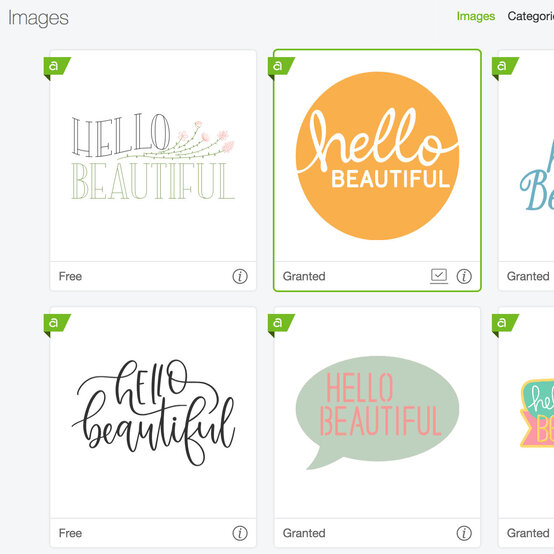Viewport: 554px width, 554px height.
Task: Click the Cricut Access badge on the speech bubble card
Action: [x=281, y=325]
